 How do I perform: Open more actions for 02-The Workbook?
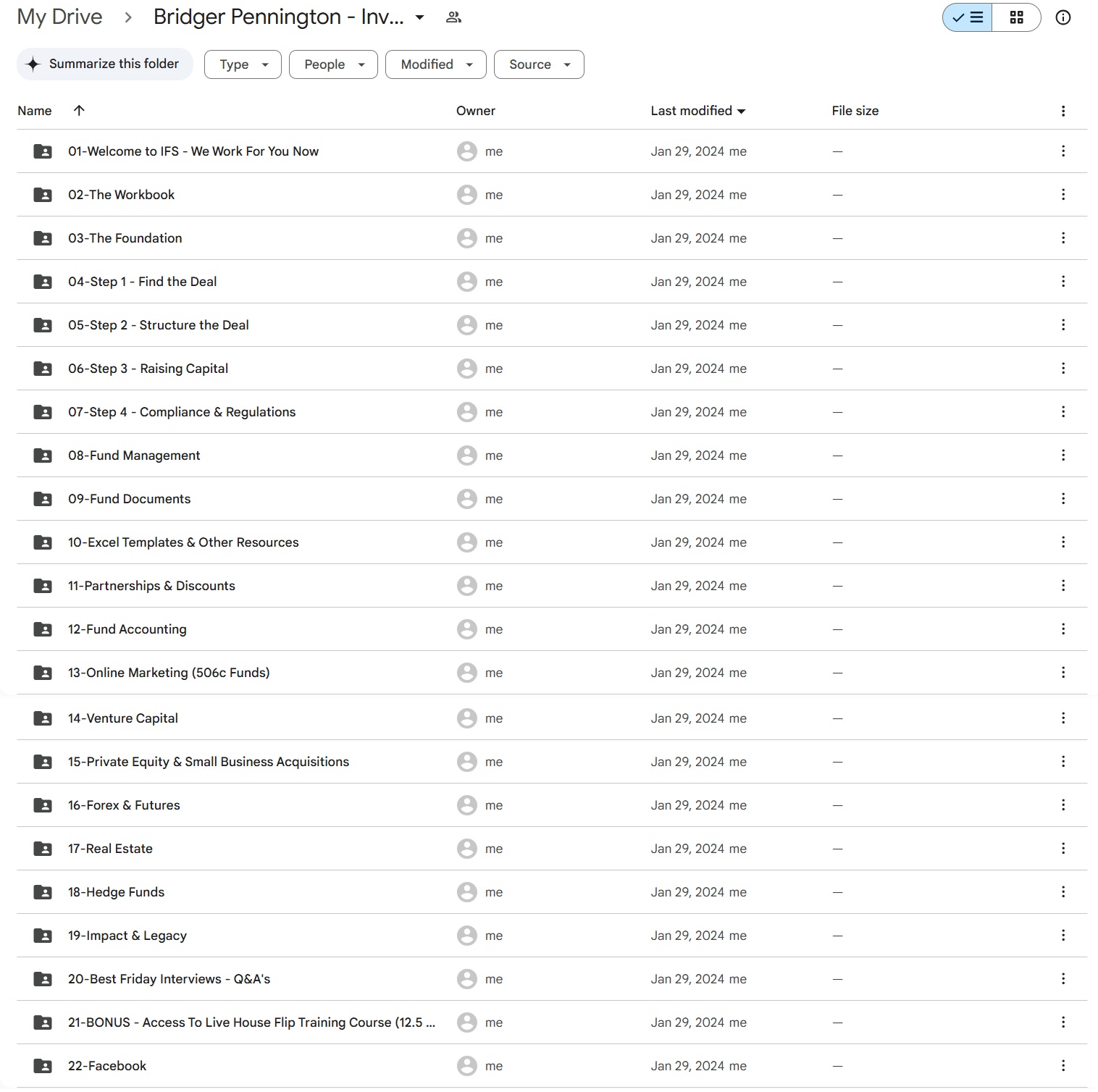1063,195
